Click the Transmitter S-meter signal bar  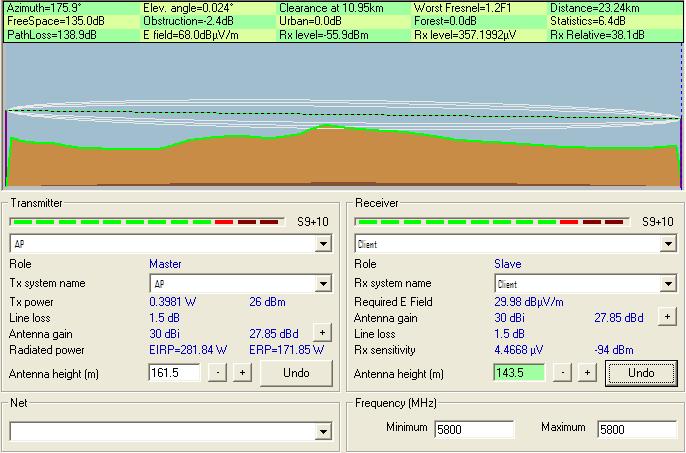point(147,222)
